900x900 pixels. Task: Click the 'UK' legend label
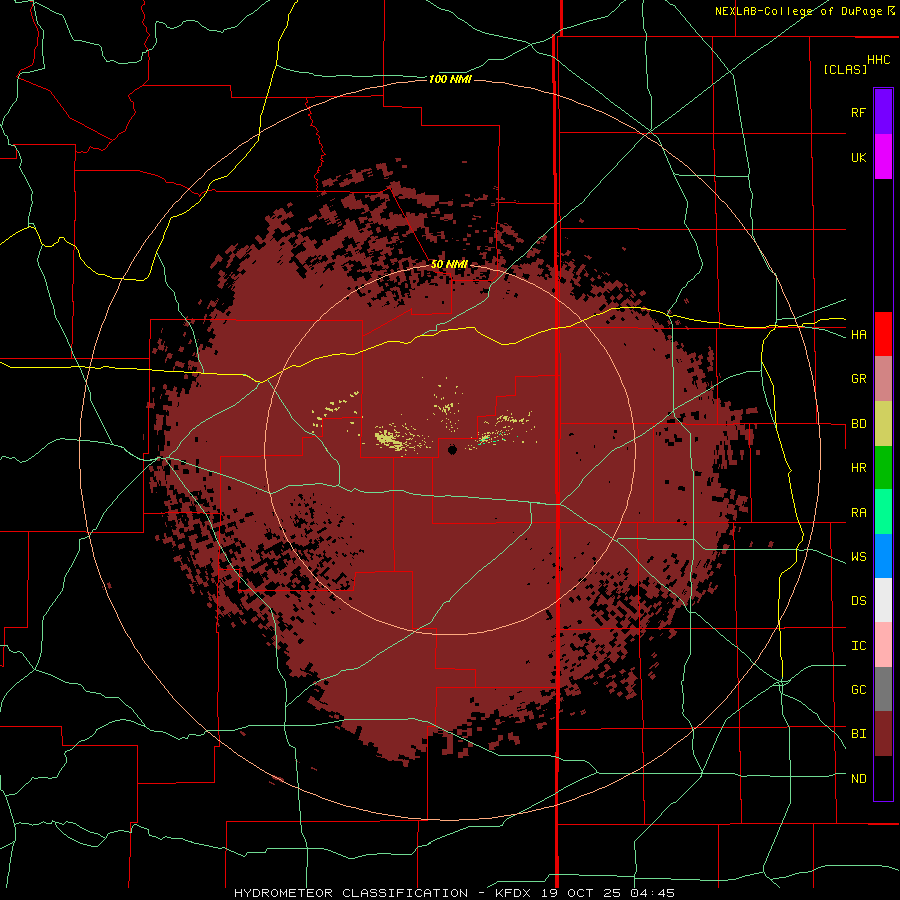coord(858,157)
